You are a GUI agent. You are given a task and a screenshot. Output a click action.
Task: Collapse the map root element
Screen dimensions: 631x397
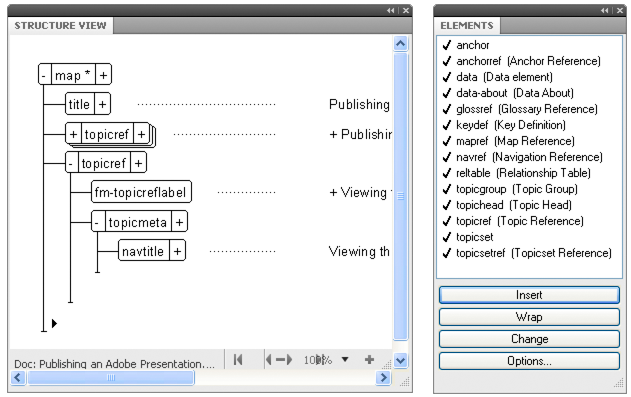point(45,75)
